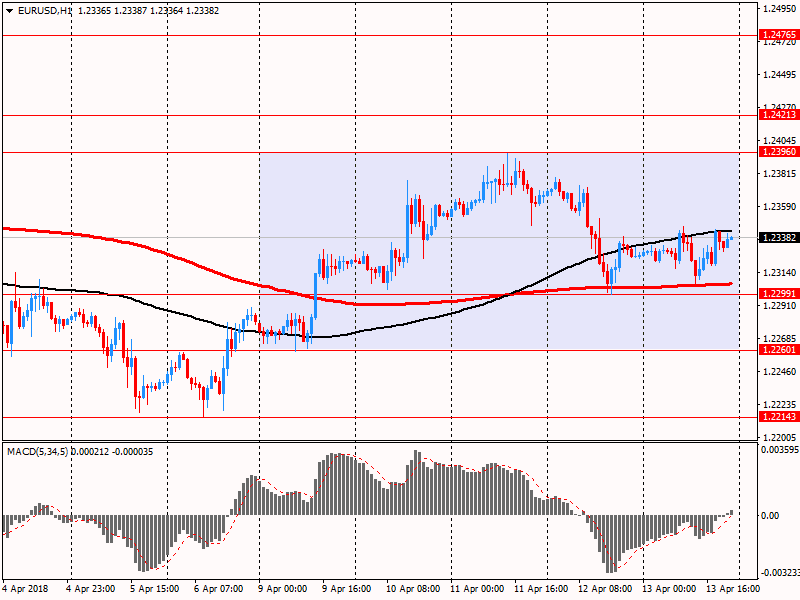Select the red 1.24213 level price tag
800x600 pixels.
(x=778, y=115)
